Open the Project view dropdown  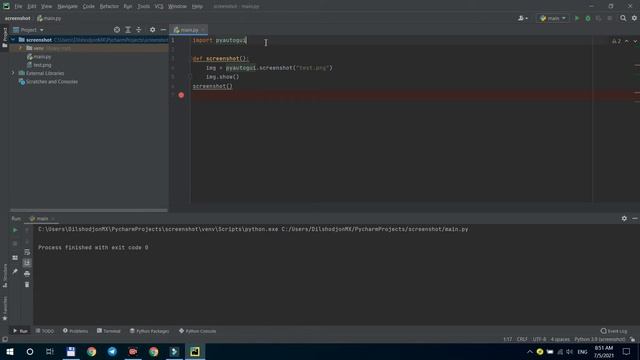(x=28, y=30)
